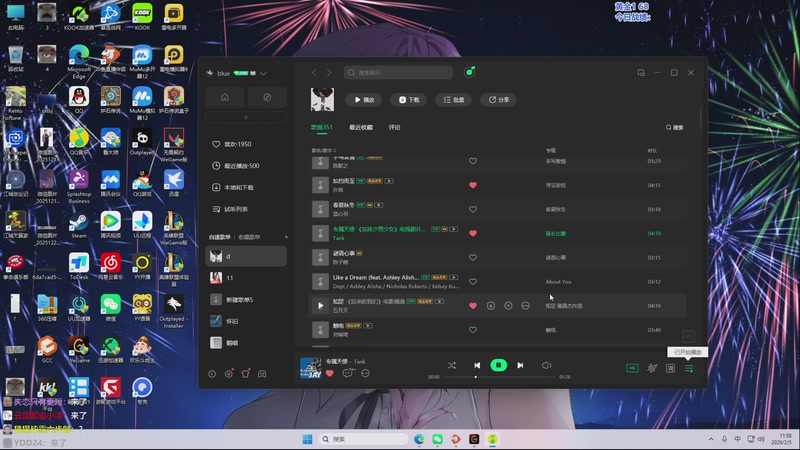Click the 播放 play-all button
Screen dimensions: 800x450
tap(364, 100)
